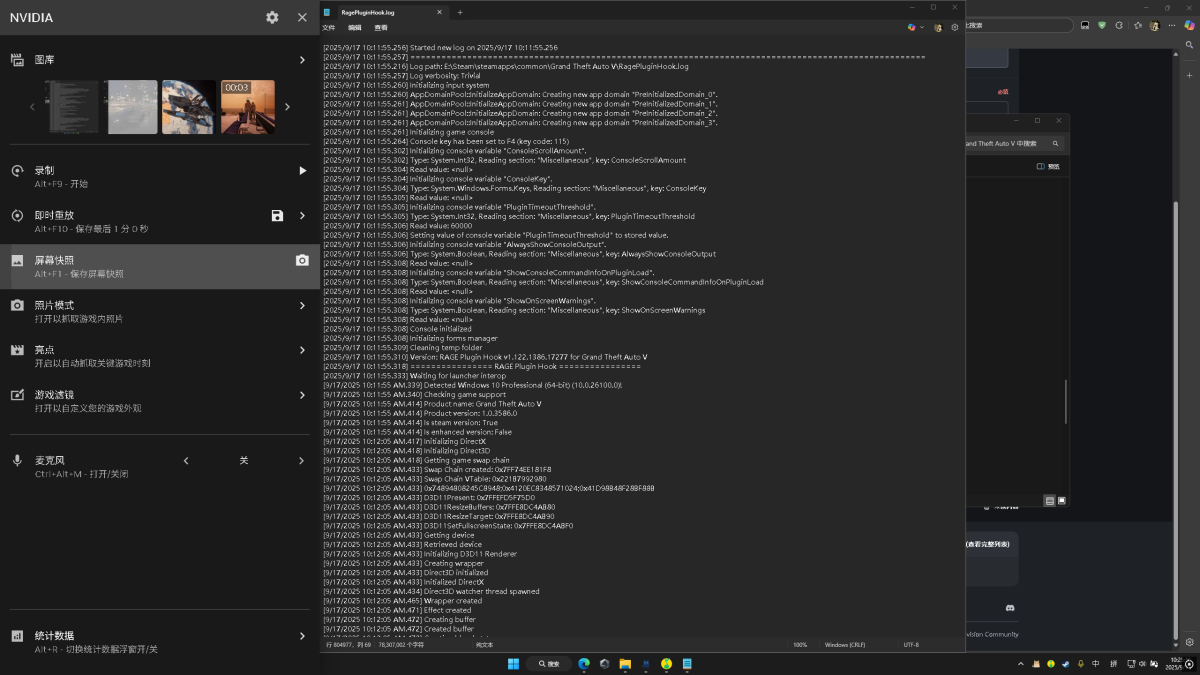This screenshot has width=1200, height=675.
Task: Capture a screenshot with camera icon
Action: tap(302, 260)
